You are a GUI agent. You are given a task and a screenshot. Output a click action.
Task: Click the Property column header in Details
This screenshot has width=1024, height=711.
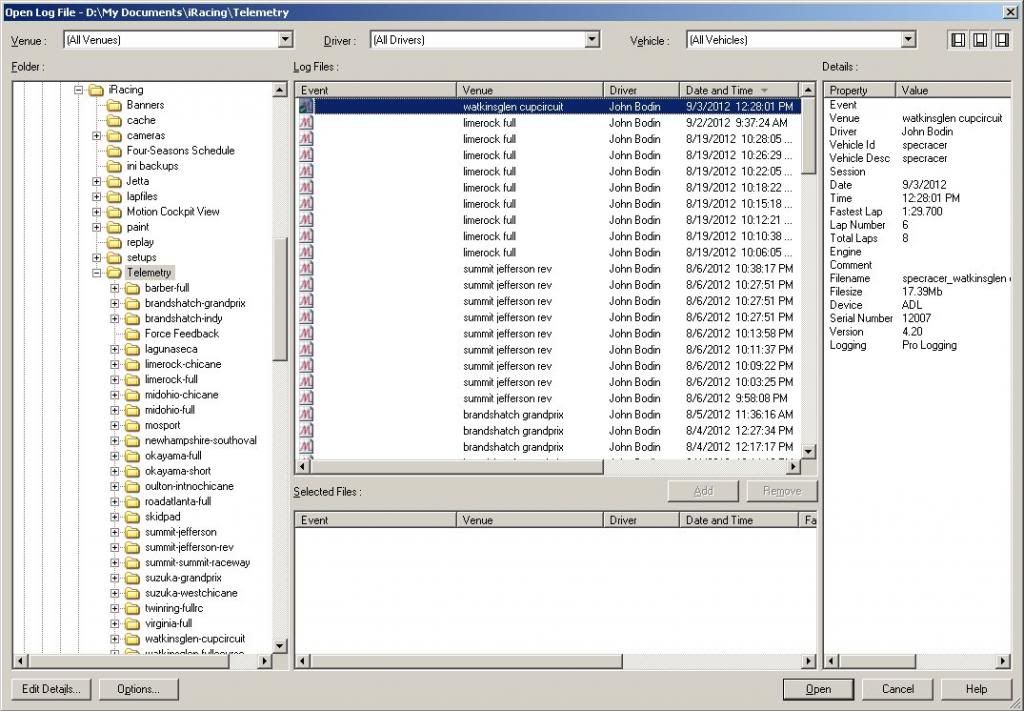click(859, 90)
